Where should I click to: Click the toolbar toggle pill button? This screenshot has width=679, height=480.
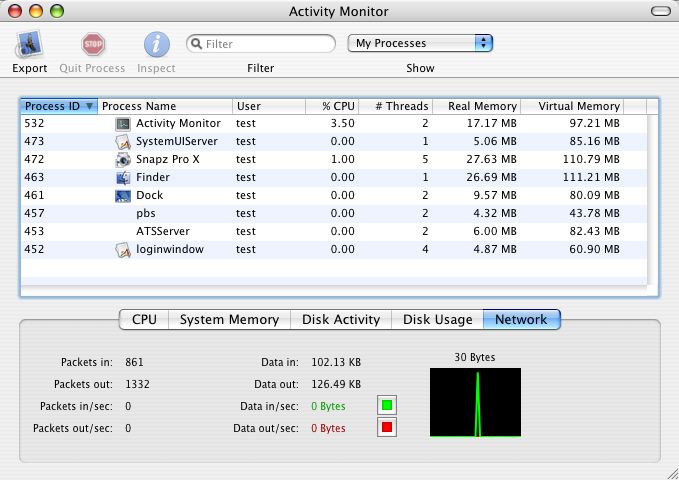pos(661,11)
